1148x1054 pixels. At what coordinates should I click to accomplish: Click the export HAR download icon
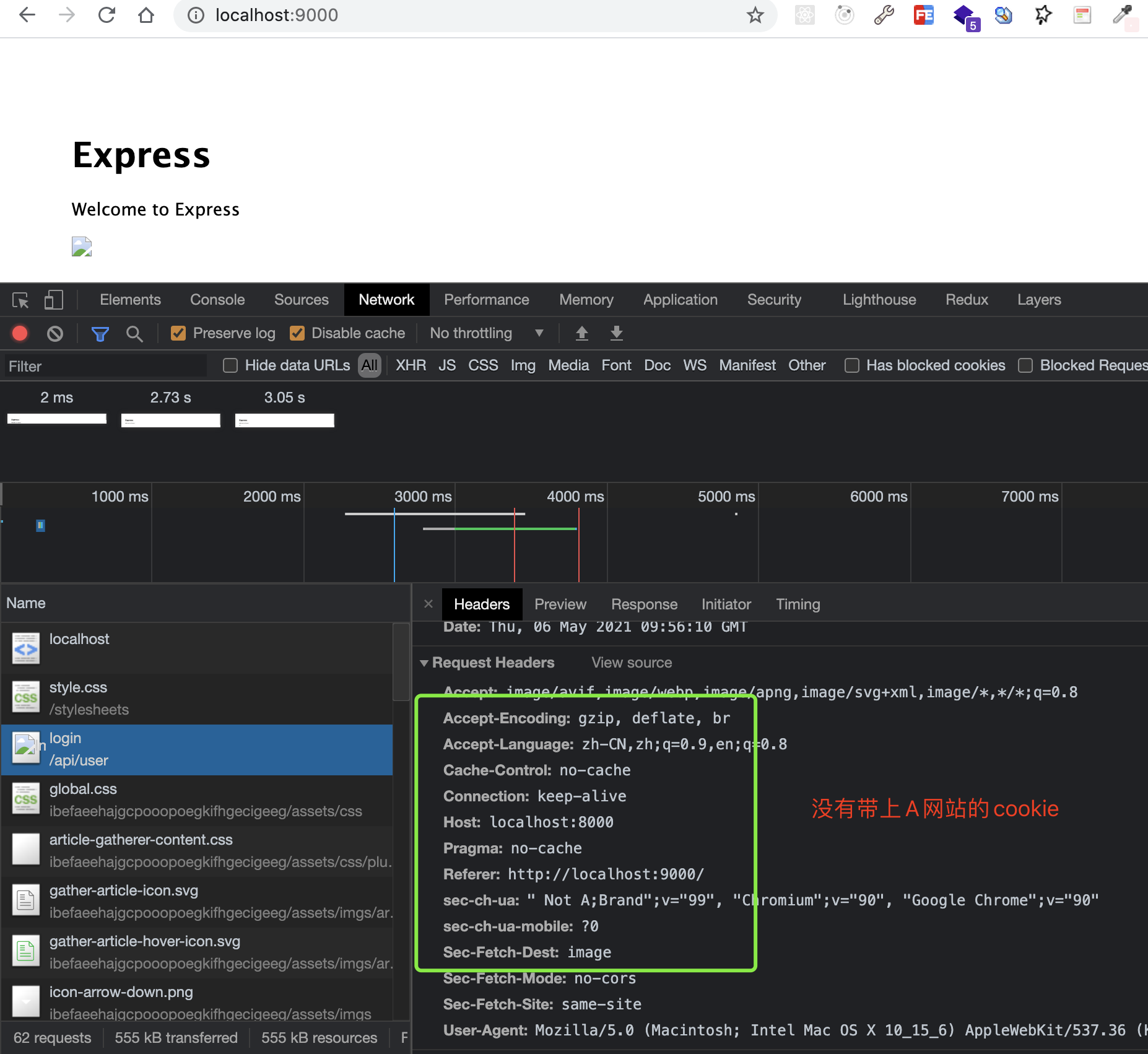click(x=616, y=334)
